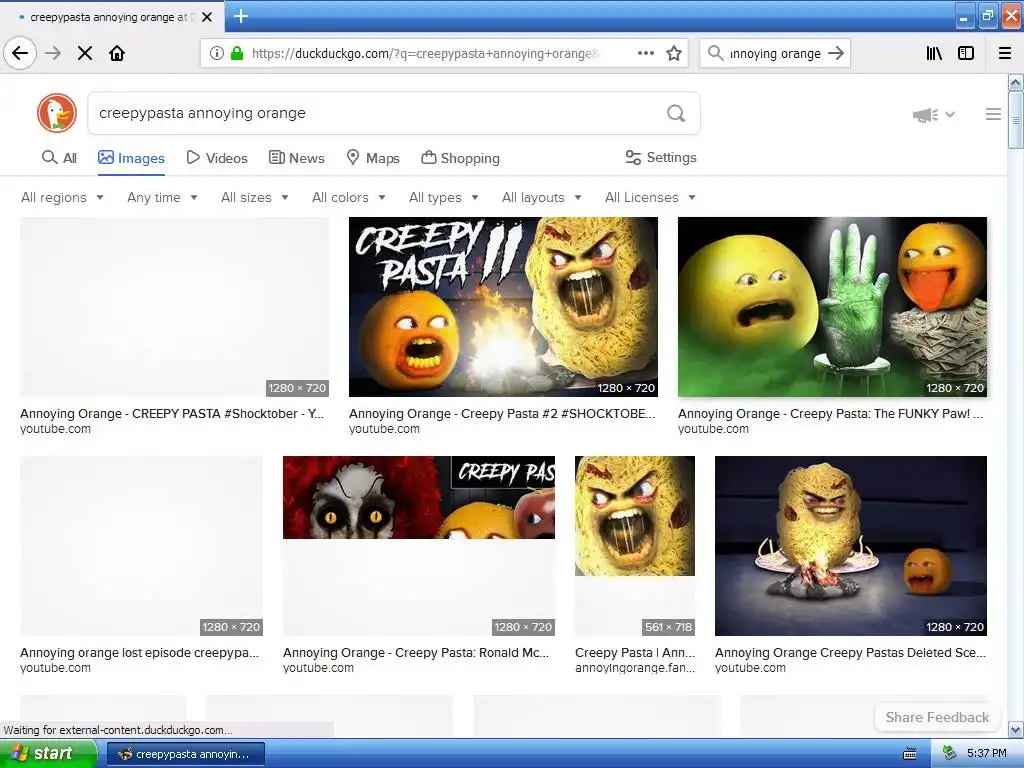Click the DuckDuckGo search magnifier button
This screenshot has width=1024, height=768.
click(x=676, y=113)
